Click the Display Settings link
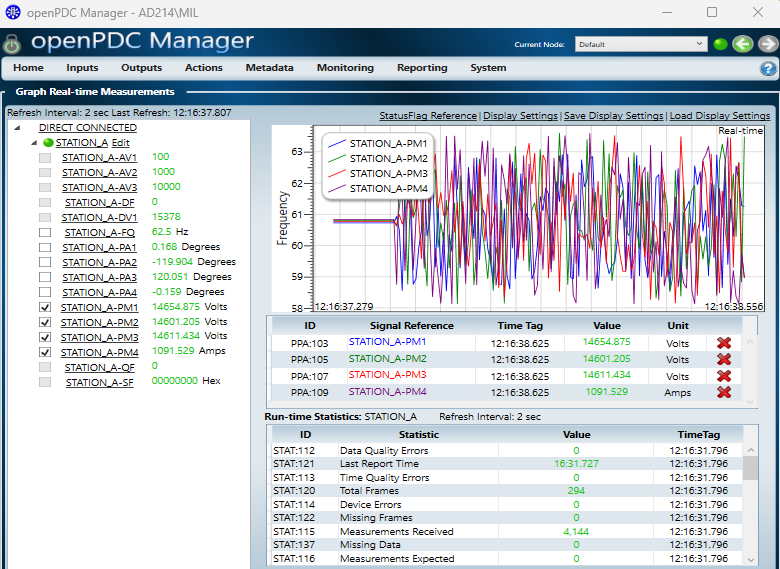Image resolution: width=780 pixels, height=569 pixels. (520, 116)
